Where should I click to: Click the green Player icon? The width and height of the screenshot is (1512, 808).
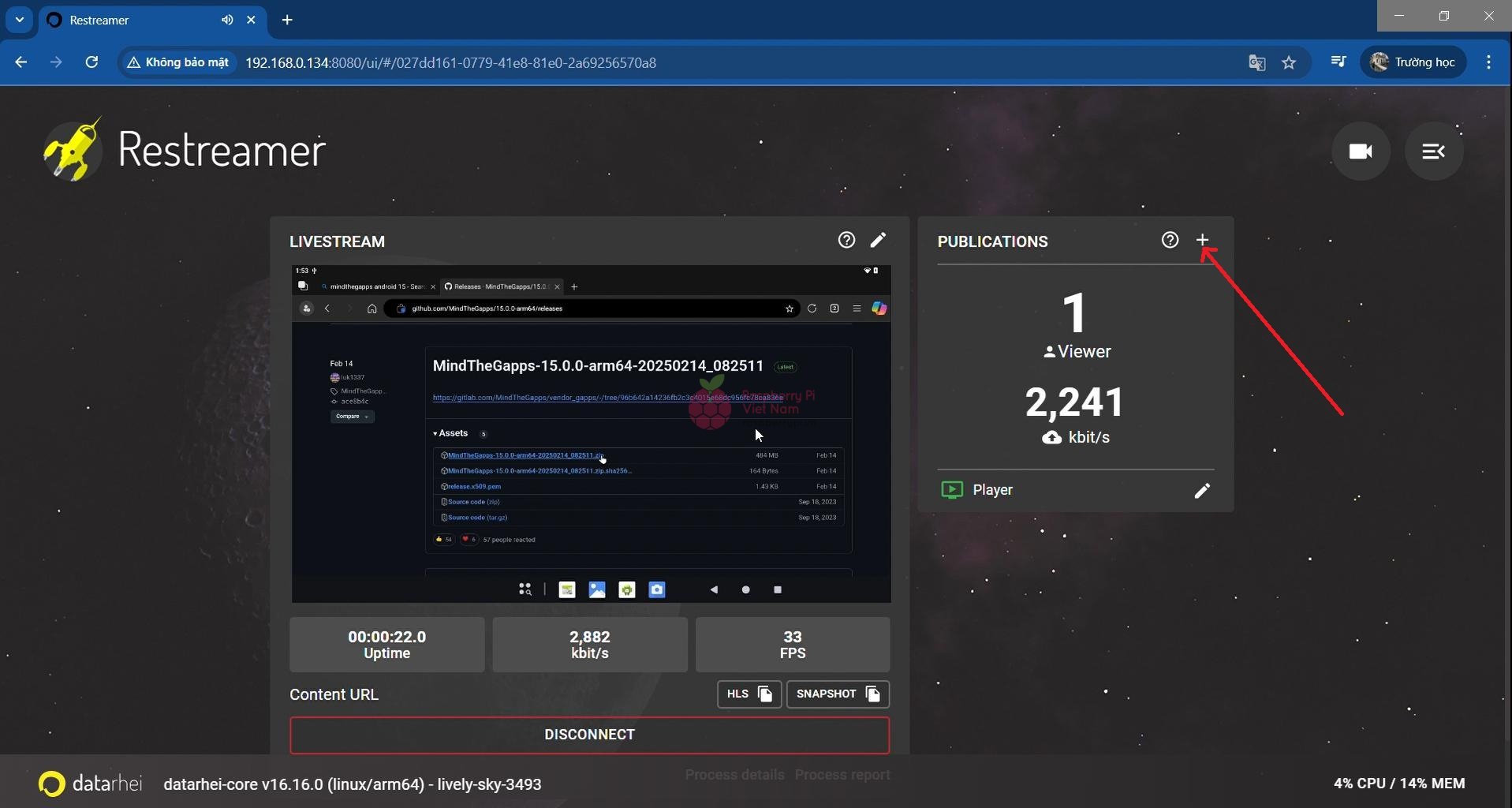[952, 490]
